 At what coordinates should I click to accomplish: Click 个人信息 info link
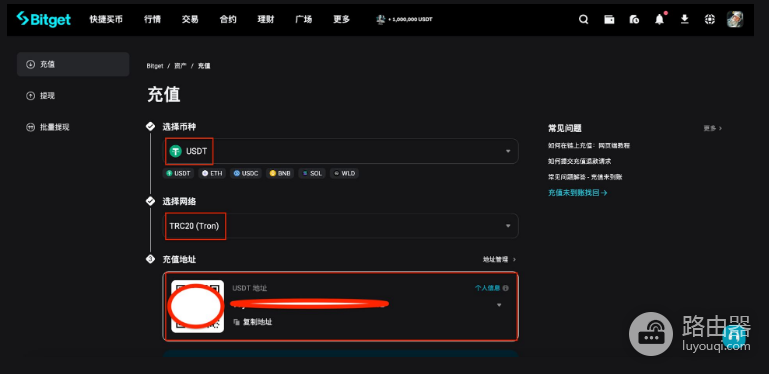(x=491, y=288)
